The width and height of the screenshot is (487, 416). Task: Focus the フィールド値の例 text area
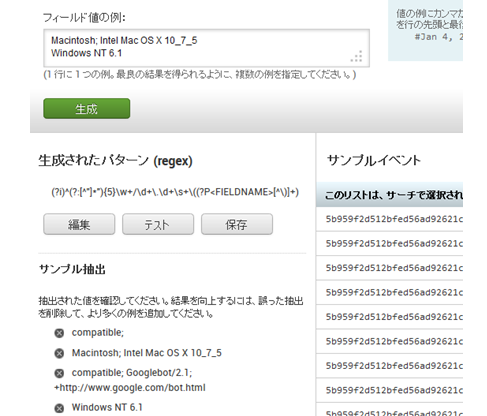pos(206,48)
